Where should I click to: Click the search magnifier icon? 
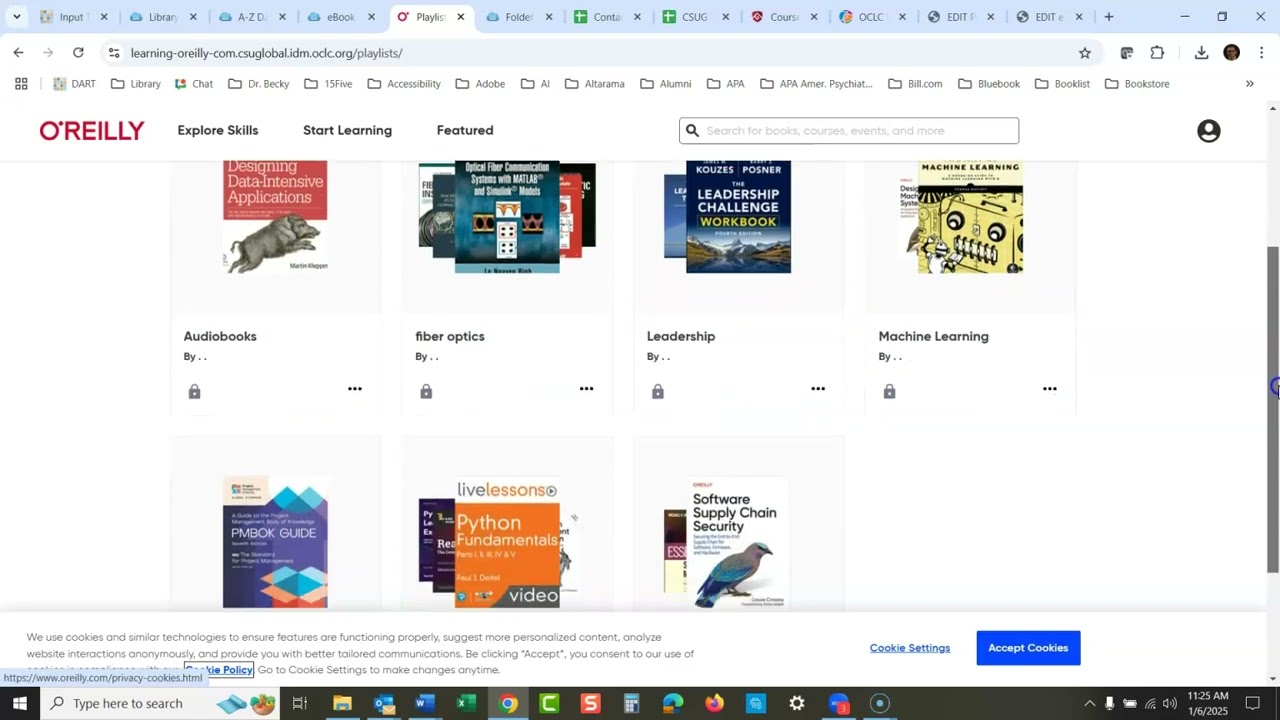(x=691, y=131)
